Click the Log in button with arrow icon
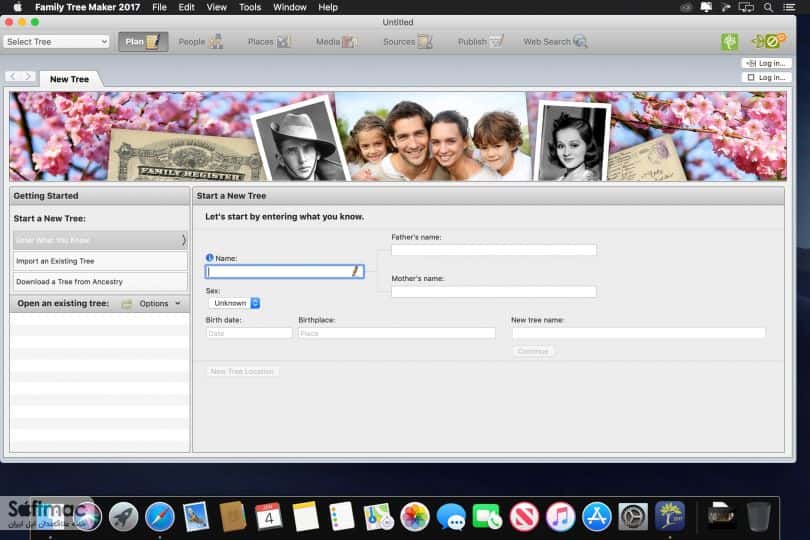Screen dimensions: 810x540 tap(767, 63)
